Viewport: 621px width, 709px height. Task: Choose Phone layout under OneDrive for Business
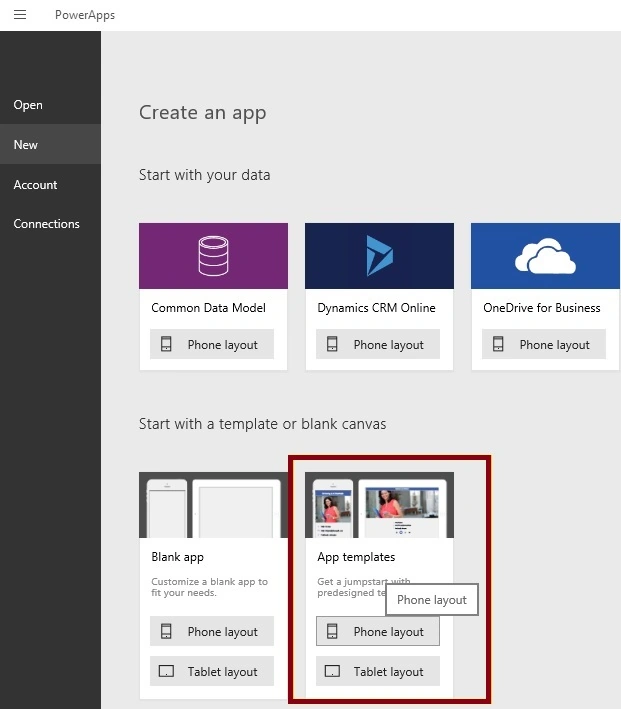pos(544,345)
